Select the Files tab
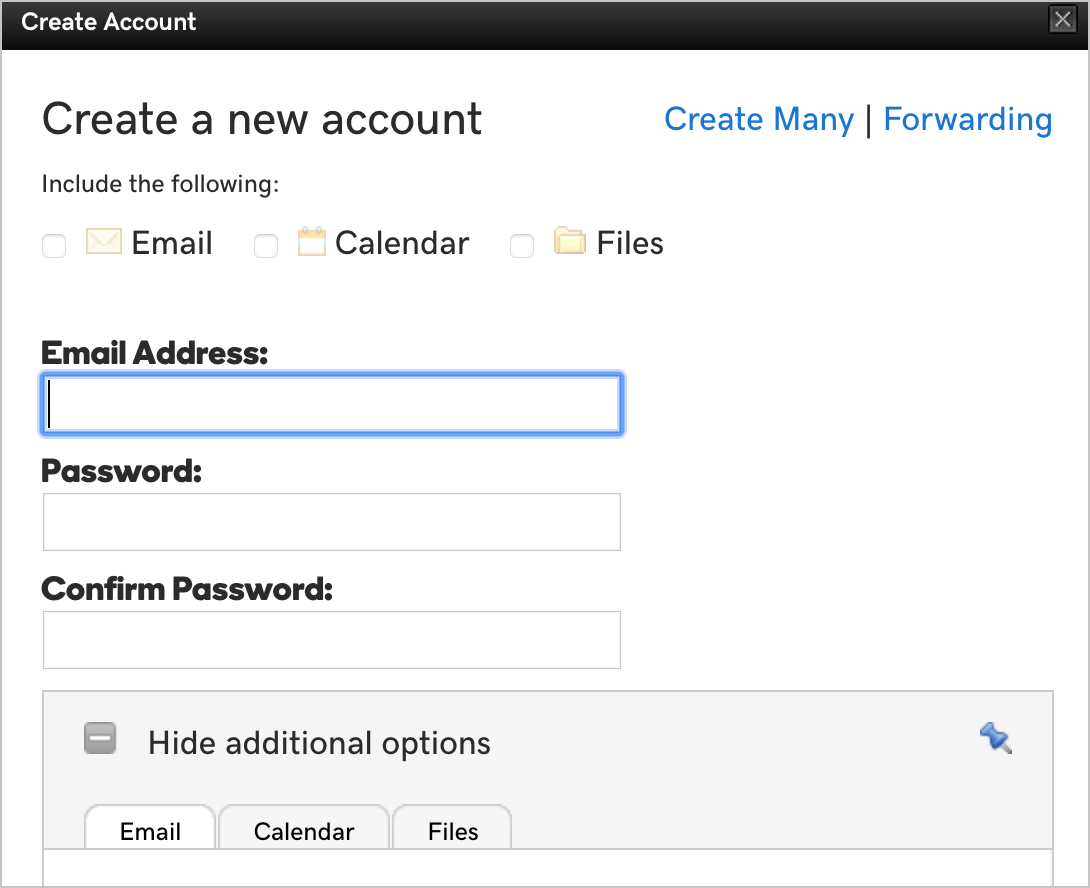This screenshot has height=888, width=1090. [x=453, y=831]
